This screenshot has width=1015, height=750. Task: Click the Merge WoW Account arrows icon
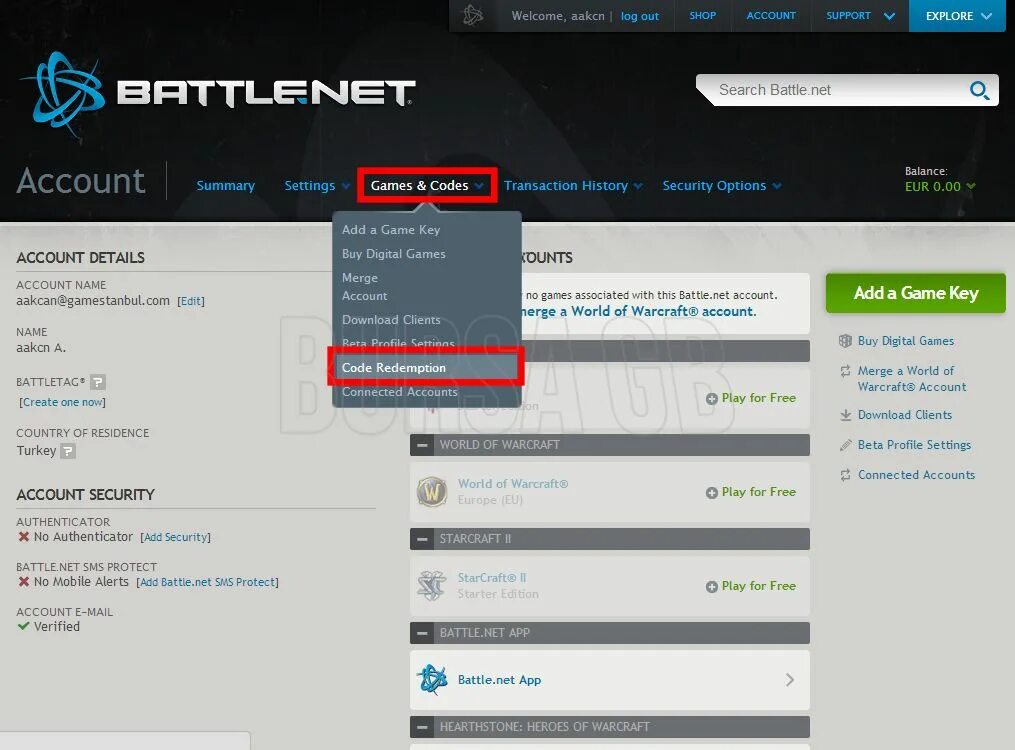click(845, 371)
